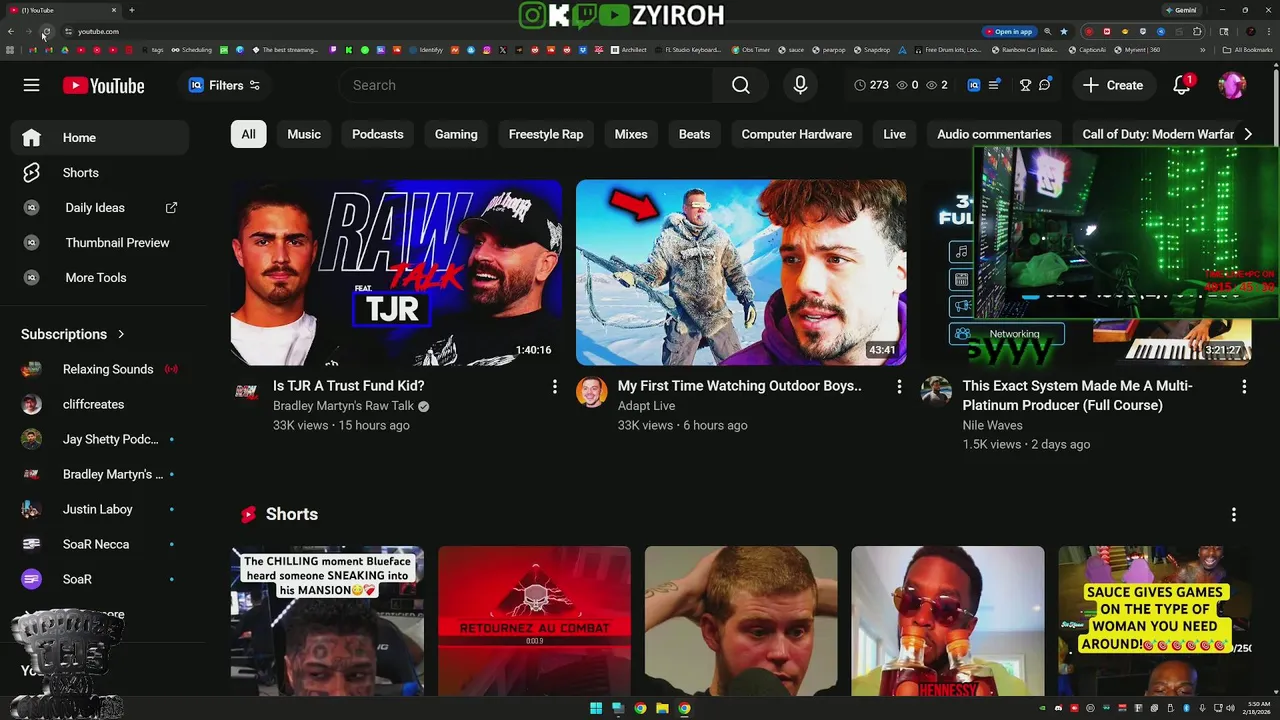The image size is (1280, 720).
Task: Select the Freestyle Rap chip
Action: (x=546, y=134)
